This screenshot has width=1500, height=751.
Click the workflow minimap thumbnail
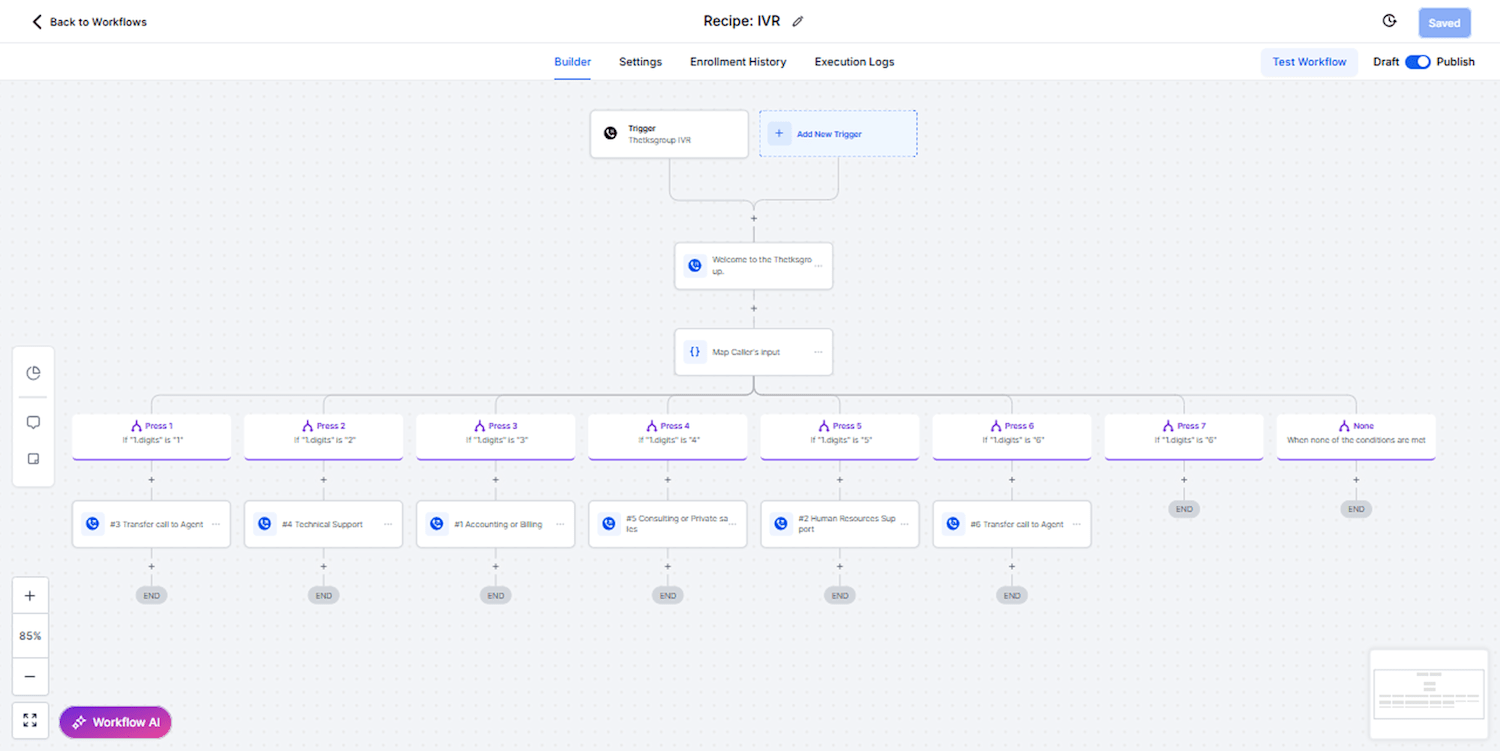click(1430, 694)
